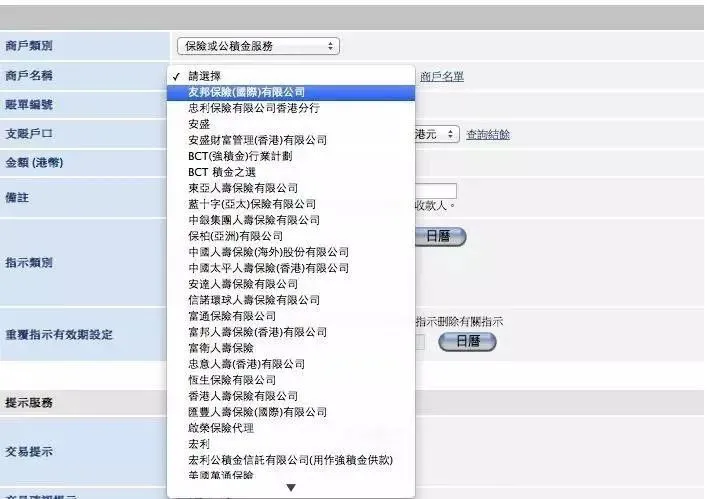Choose 保柏(亞洲)有限公司 from list
Screen dimensions: 708x499
pos(291,236)
